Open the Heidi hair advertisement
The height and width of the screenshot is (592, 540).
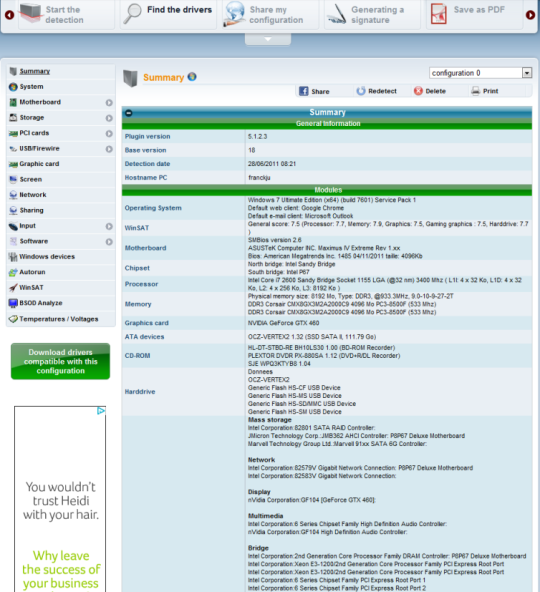pyautogui.click(x=60, y=499)
